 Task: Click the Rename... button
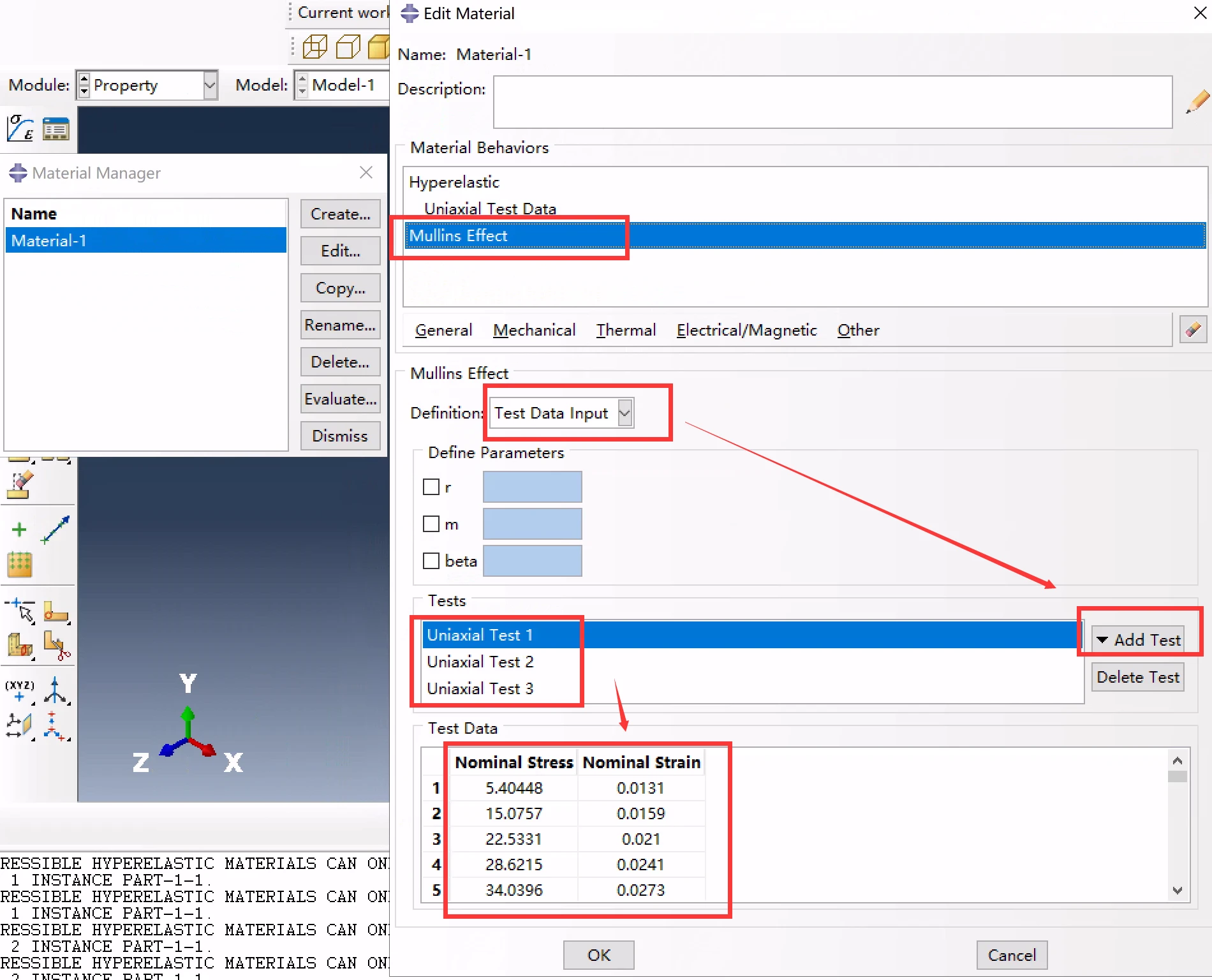pyautogui.click(x=340, y=325)
